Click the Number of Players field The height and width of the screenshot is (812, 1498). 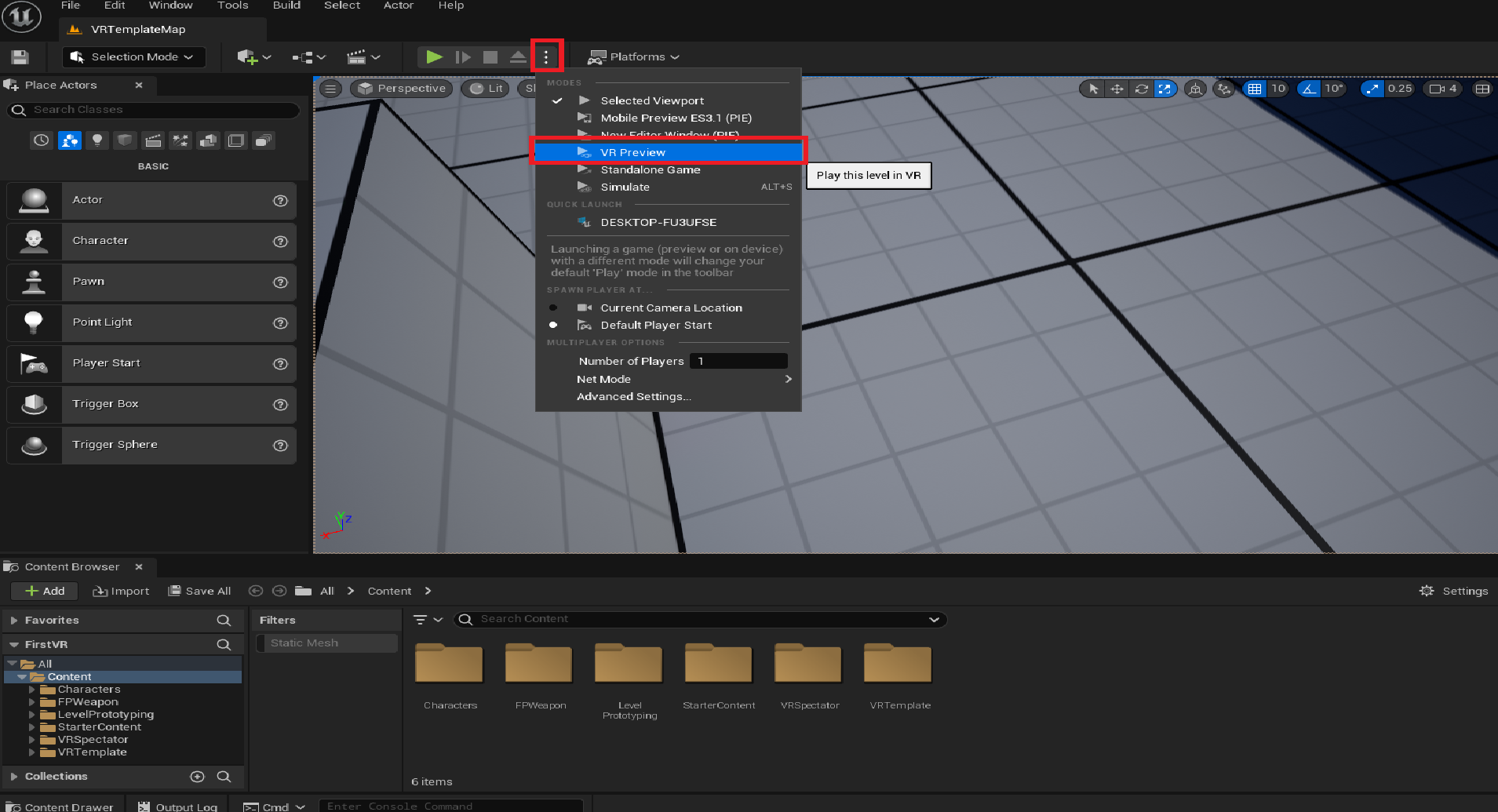738,361
